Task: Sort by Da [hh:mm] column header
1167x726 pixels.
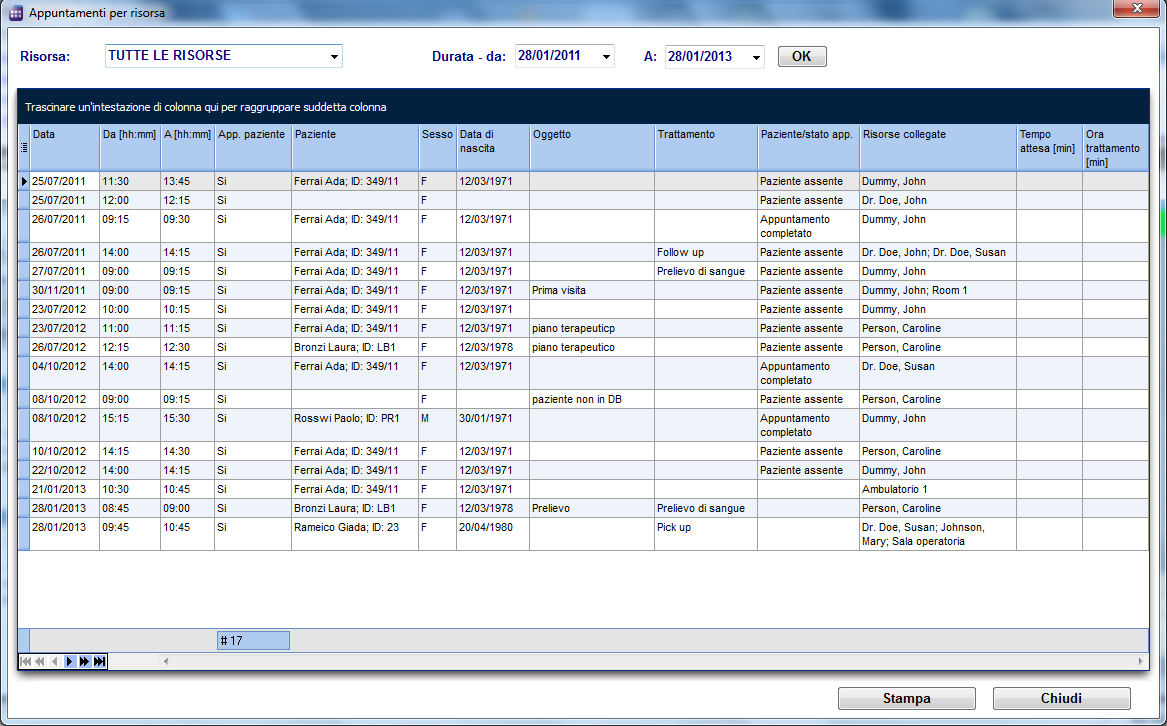Action: click(x=130, y=147)
